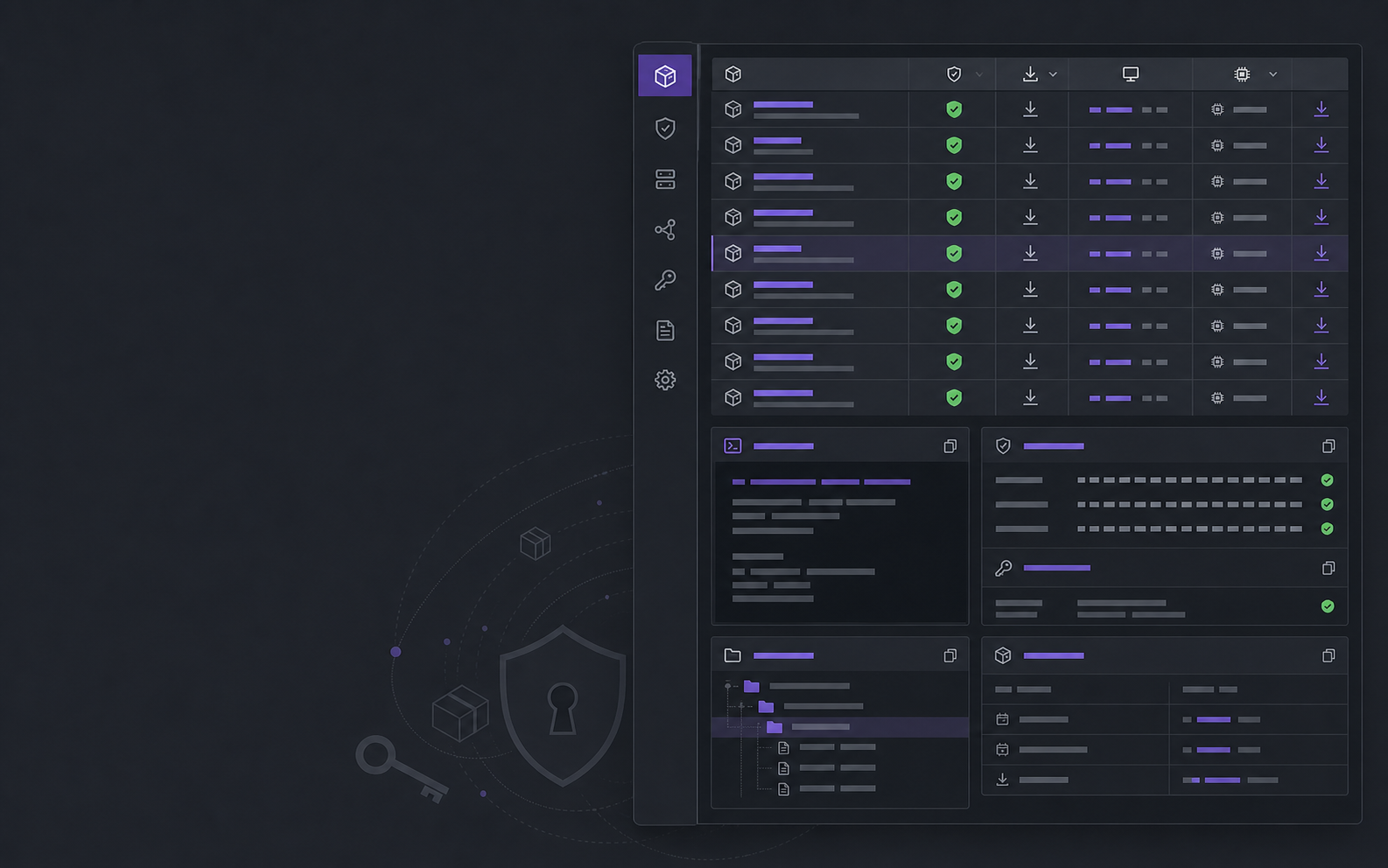
Task: Click the folder outline icon in files panel header
Action: point(733,655)
